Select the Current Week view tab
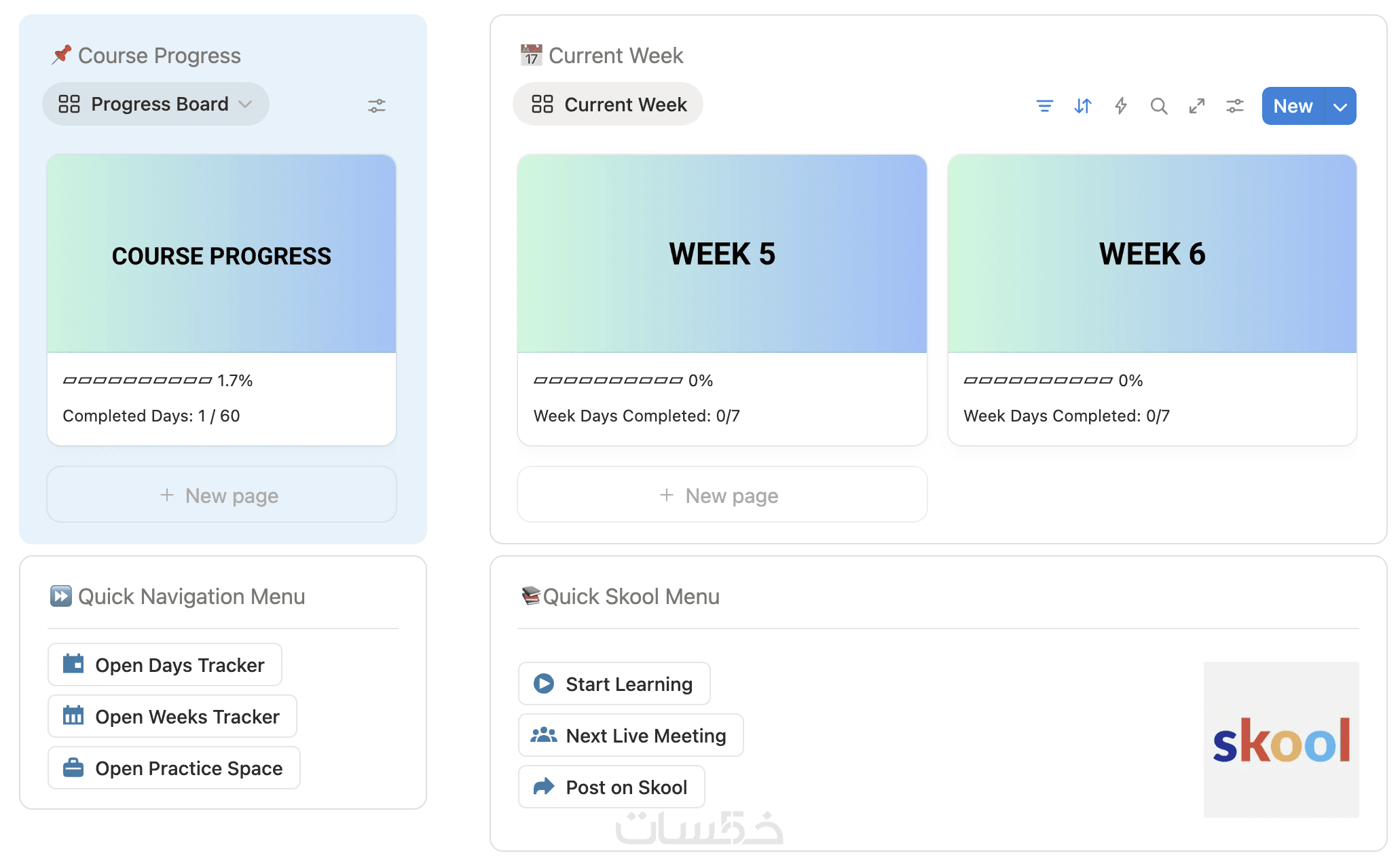 click(608, 105)
